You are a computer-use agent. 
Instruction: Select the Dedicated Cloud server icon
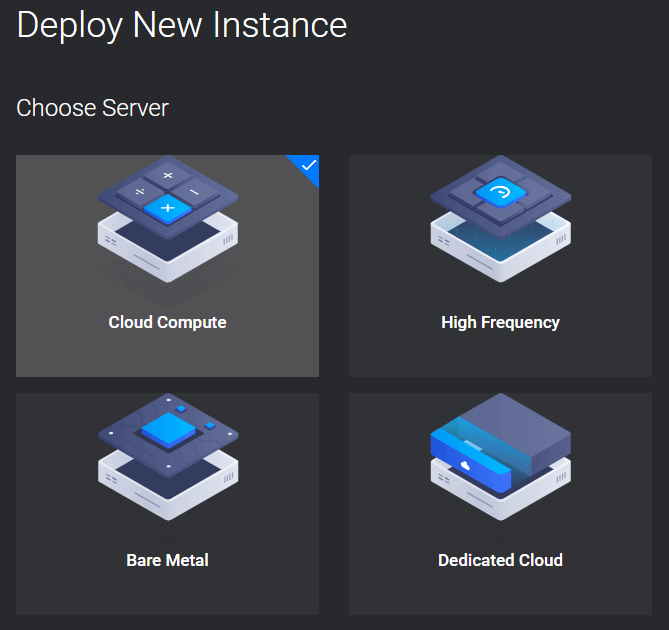pos(500,457)
